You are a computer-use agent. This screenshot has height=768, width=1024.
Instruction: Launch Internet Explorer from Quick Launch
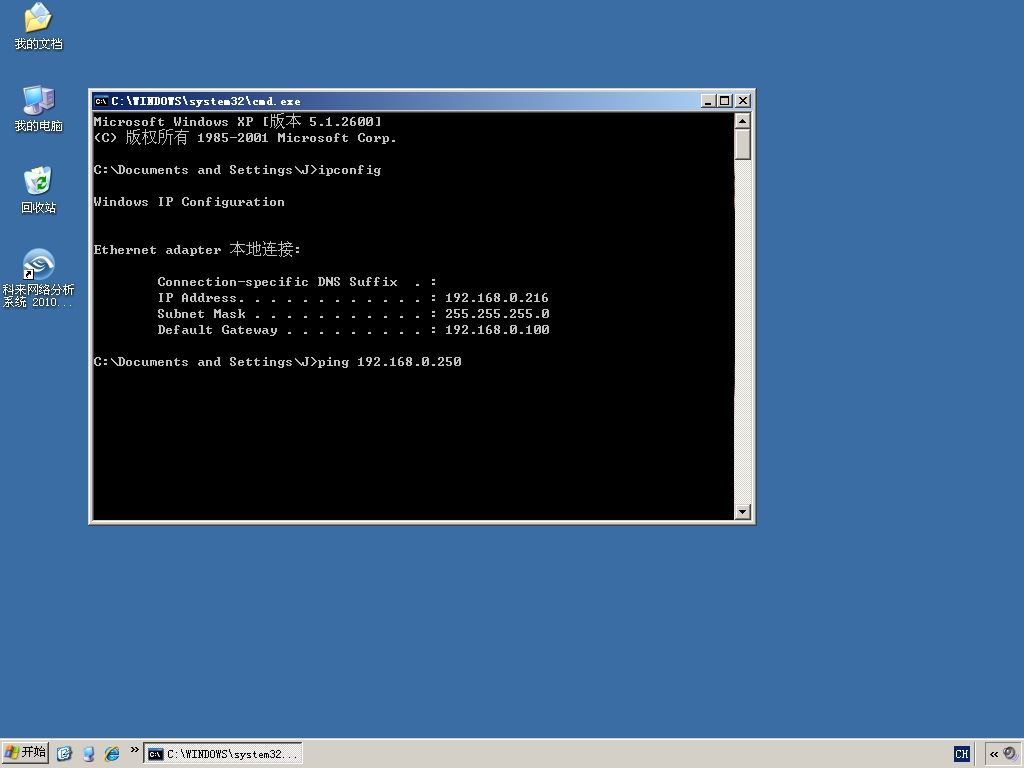pyautogui.click(x=112, y=754)
